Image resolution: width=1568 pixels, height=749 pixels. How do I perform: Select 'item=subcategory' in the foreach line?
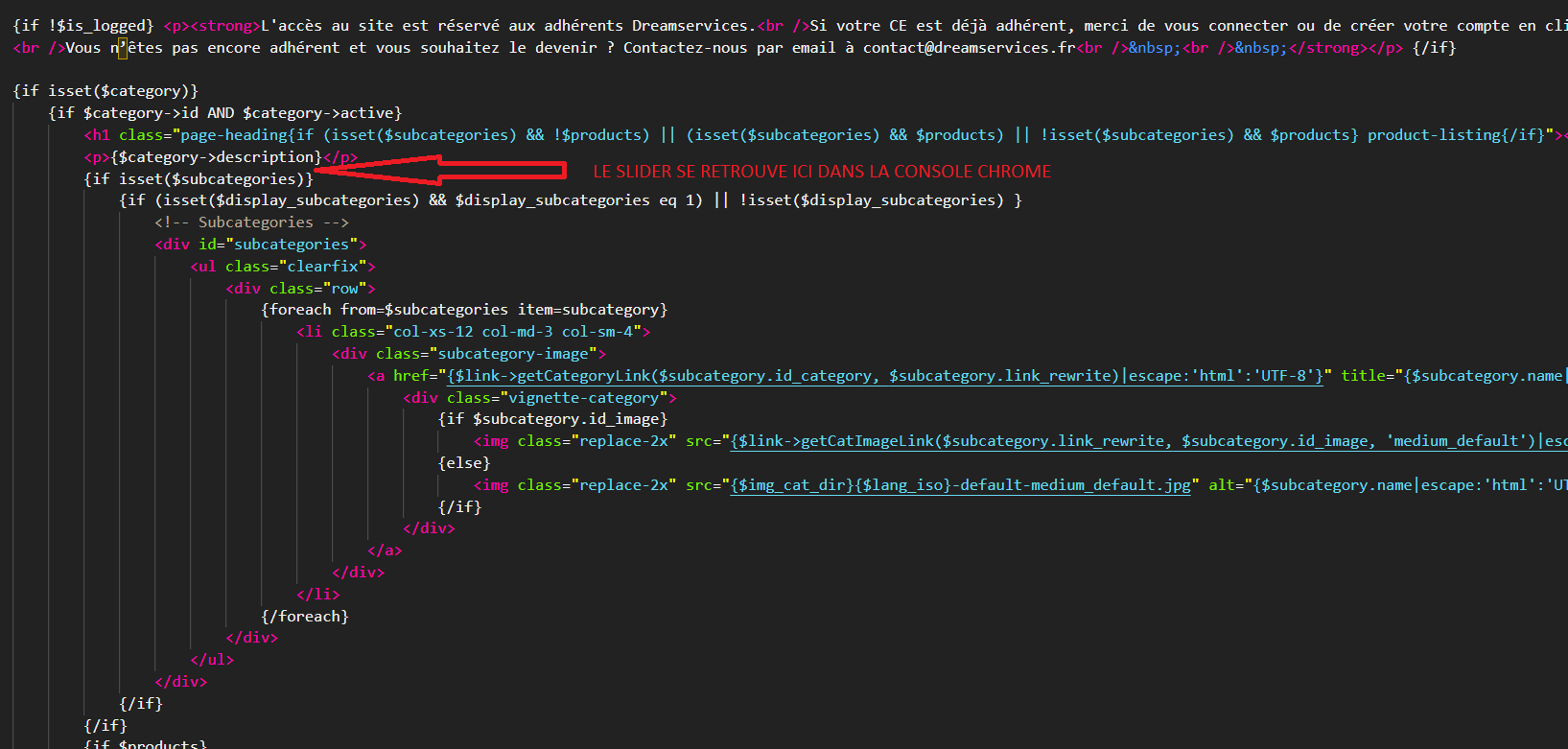(589, 310)
